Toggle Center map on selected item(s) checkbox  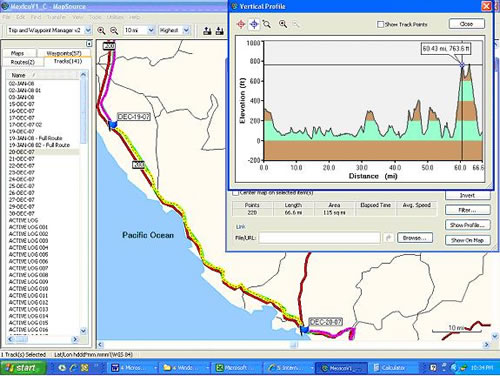[235, 193]
